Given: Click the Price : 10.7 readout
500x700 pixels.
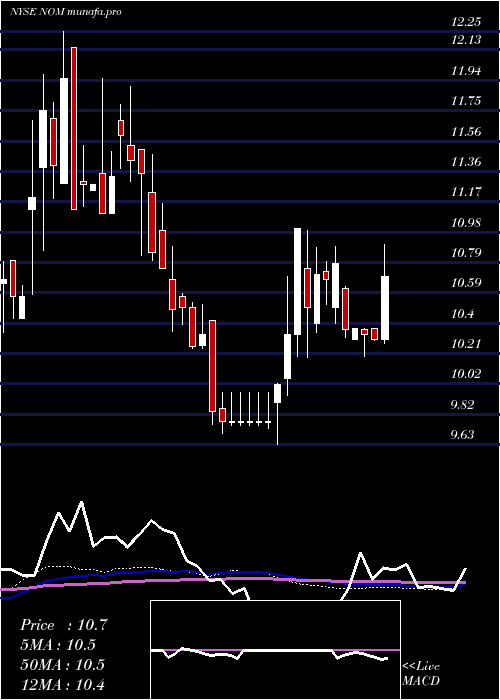Looking at the screenshot, I should tap(64, 625).
